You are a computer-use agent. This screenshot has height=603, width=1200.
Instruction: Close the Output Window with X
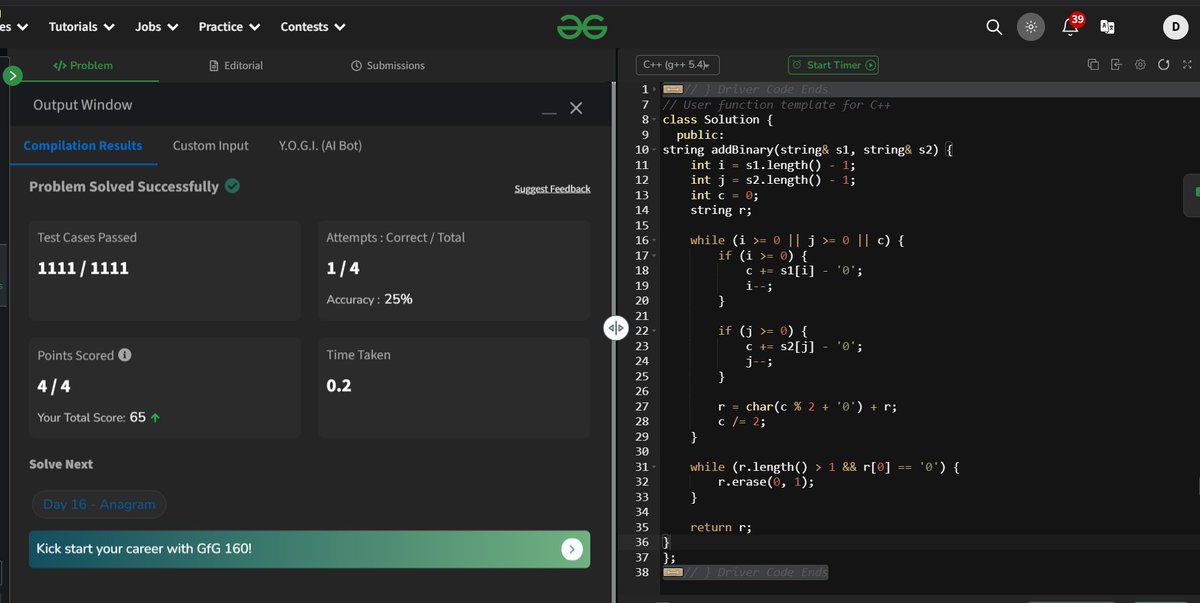[x=576, y=108]
